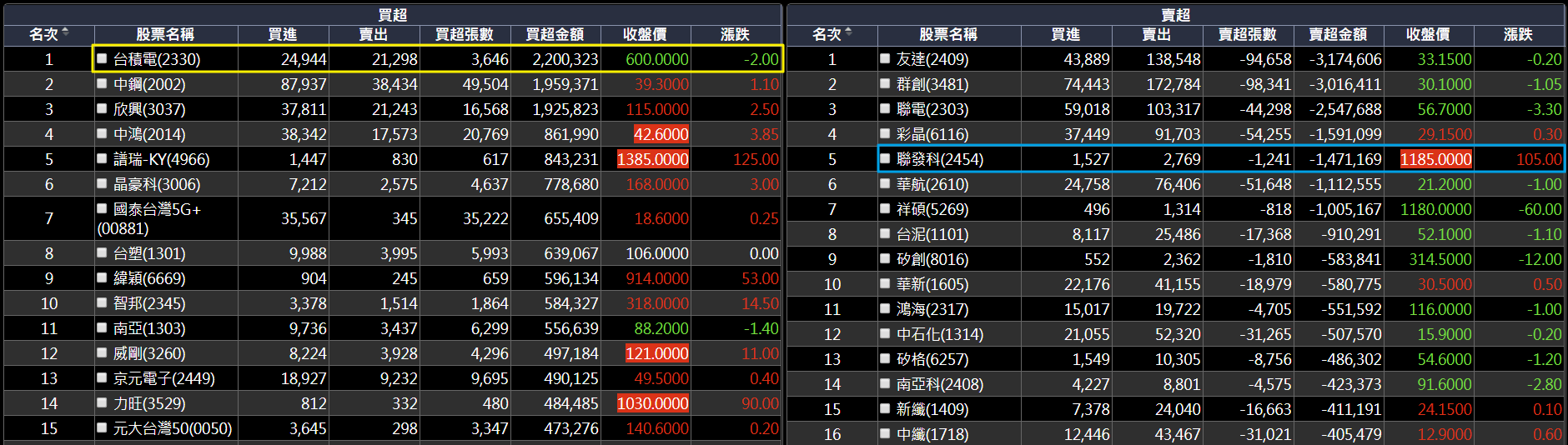Click 收盤價 header in the 買超 table
The width and height of the screenshot is (1568, 445).
coord(645,34)
